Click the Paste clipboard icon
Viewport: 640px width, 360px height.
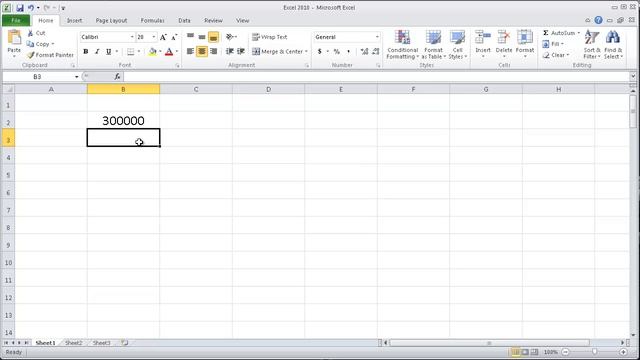pos(14,38)
